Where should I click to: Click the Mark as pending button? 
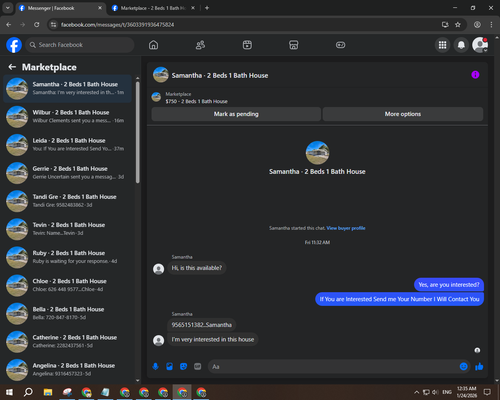pyautogui.click(x=236, y=114)
